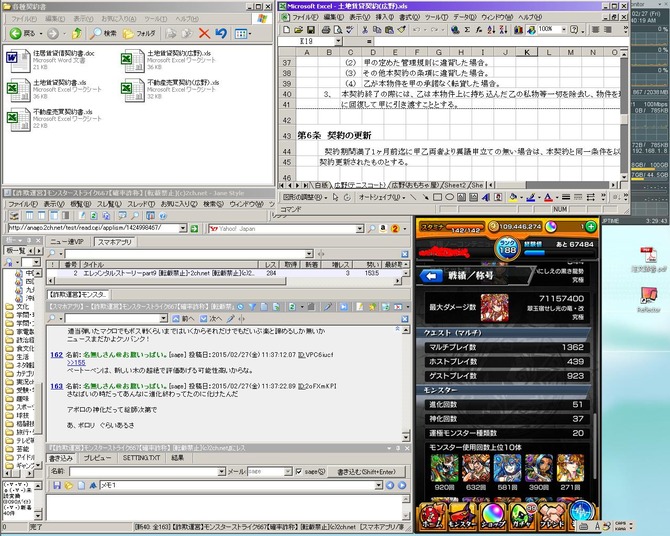Open Excel's 挿入(I) menu

click(x=384, y=17)
